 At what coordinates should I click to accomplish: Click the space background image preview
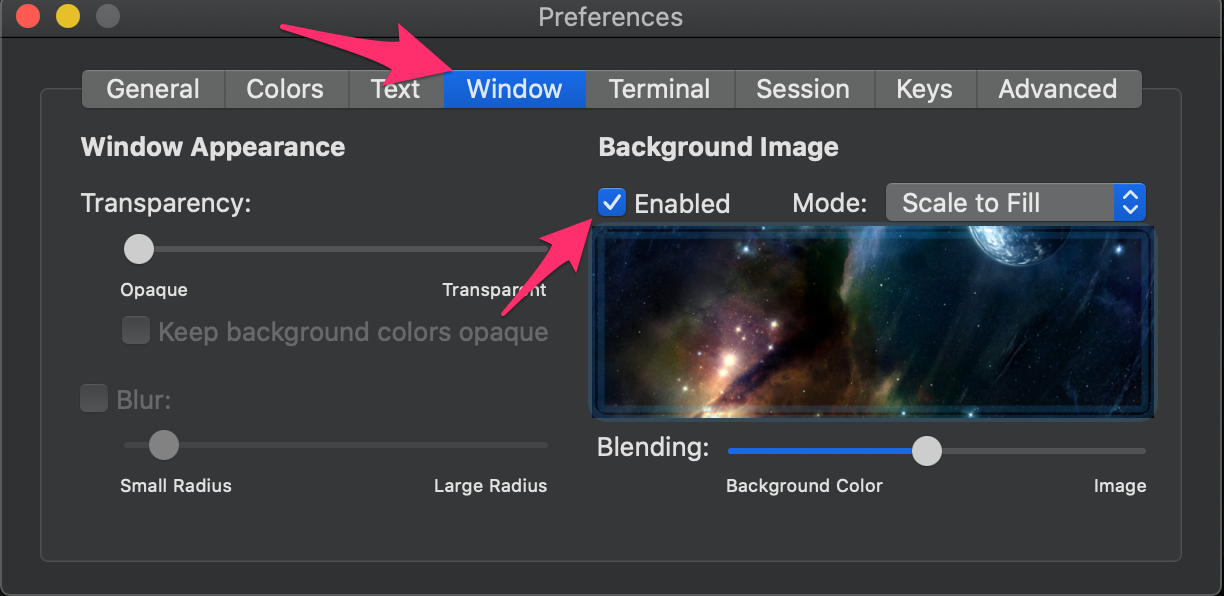click(872, 322)
